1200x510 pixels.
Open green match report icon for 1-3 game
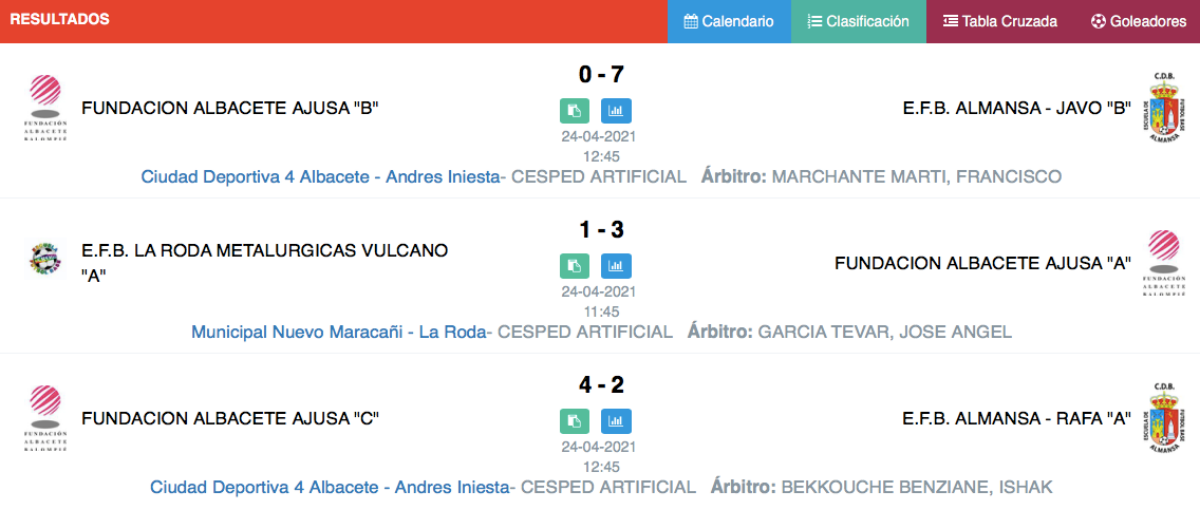click(575, 266)
